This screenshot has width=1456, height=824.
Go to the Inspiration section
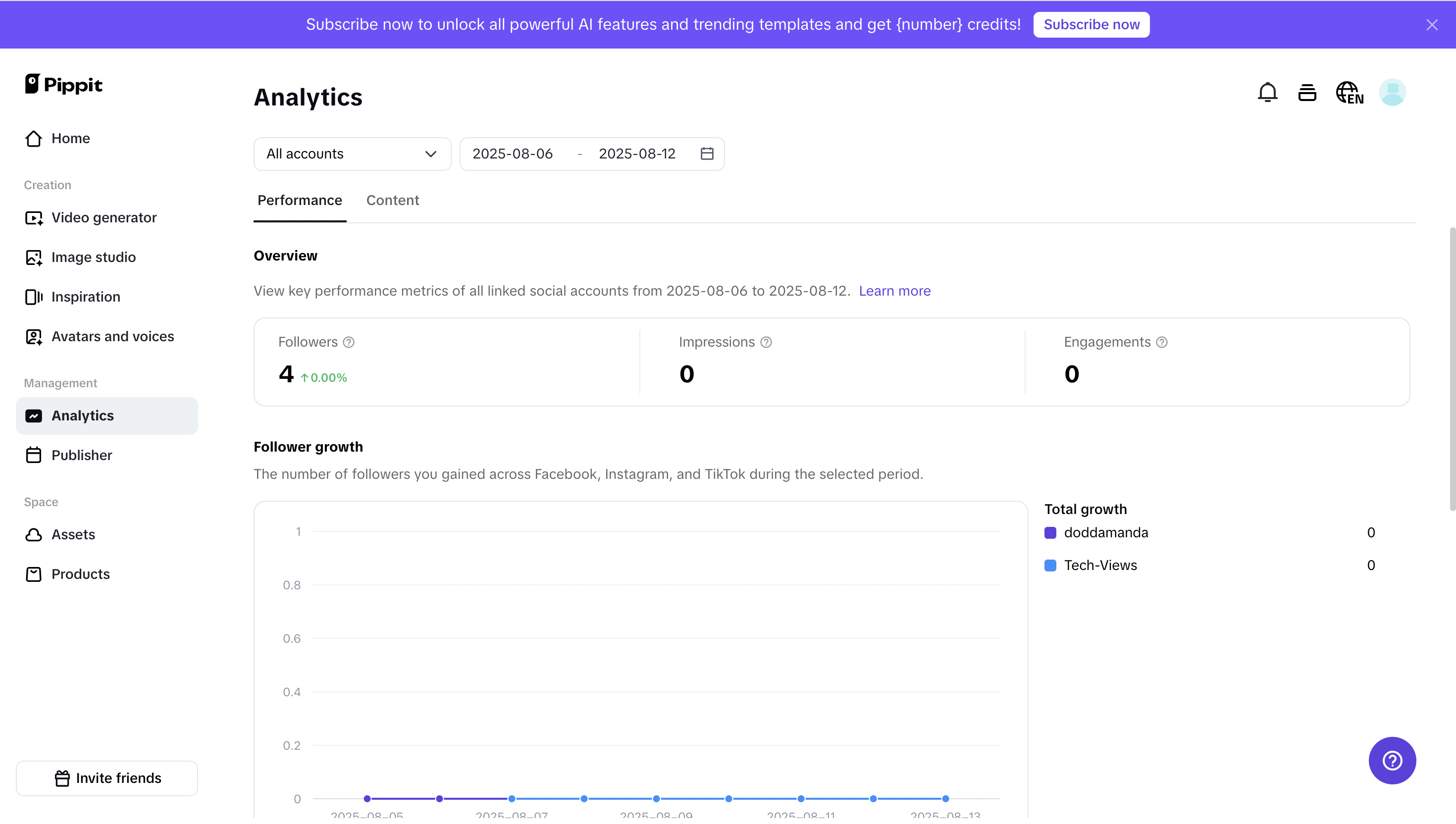tap(86, 297)
